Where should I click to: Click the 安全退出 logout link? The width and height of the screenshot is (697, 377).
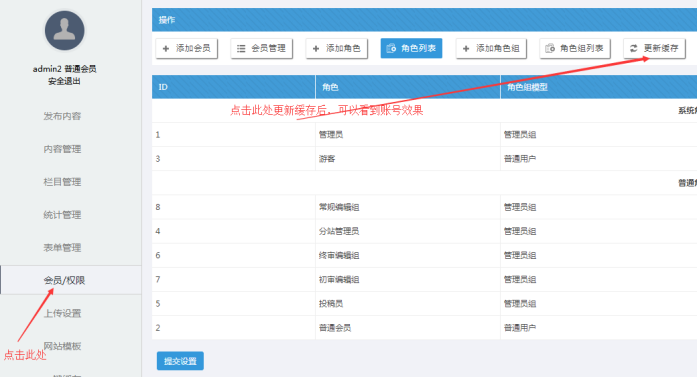tap(64, 81)
